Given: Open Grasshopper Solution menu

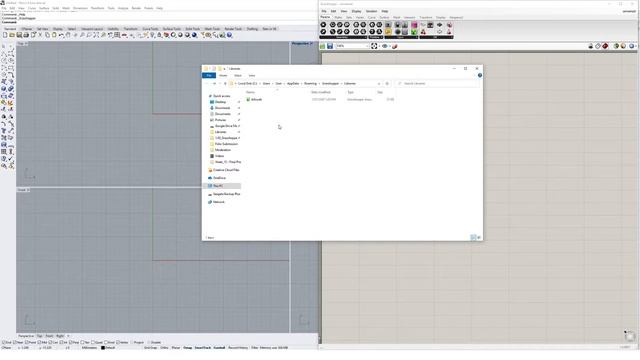Looking at the screenshot, I should click(371, 11).
